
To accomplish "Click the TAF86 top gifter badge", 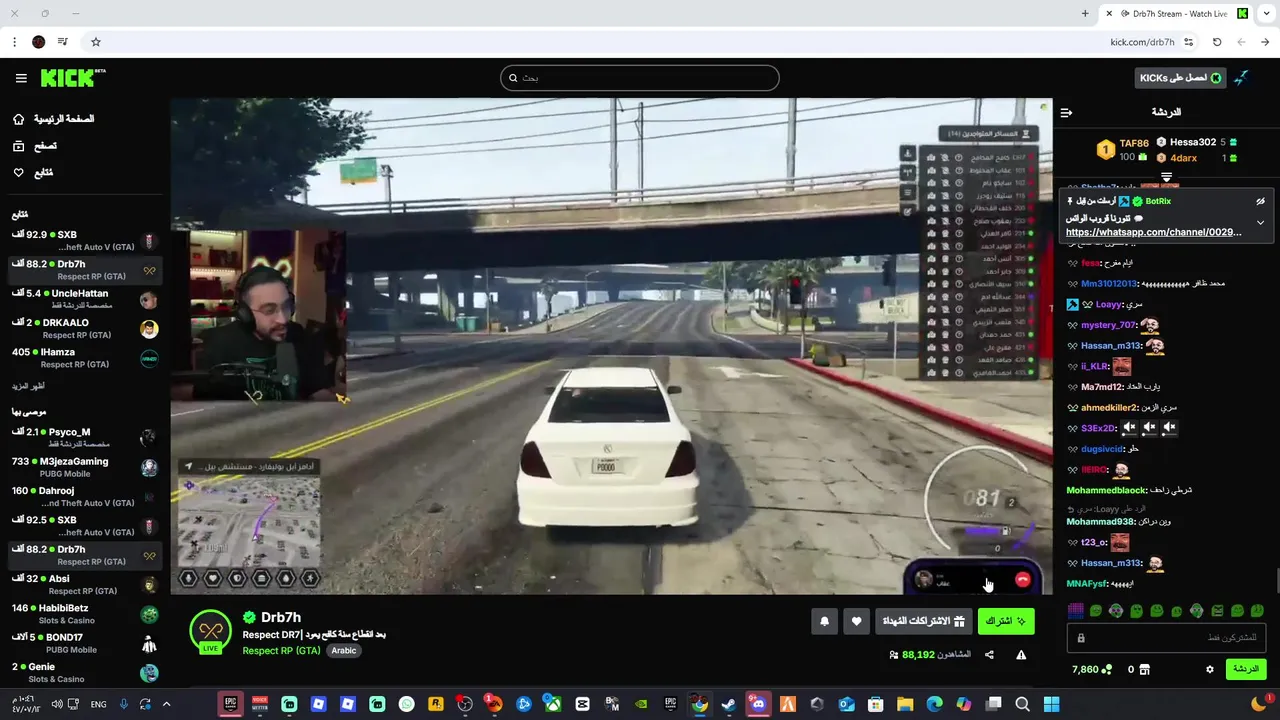I will [1105, 150].
